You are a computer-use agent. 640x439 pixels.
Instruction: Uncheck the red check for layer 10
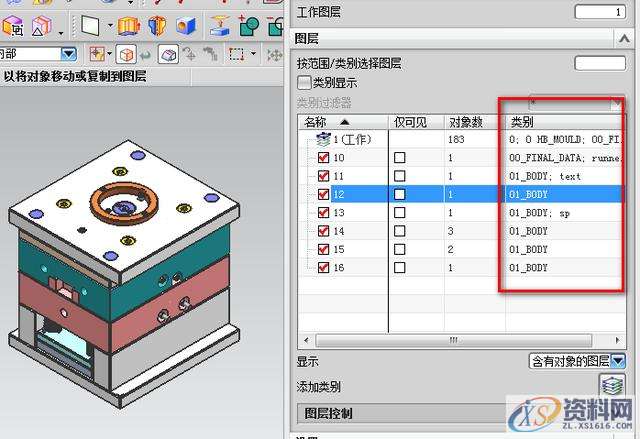323,158
